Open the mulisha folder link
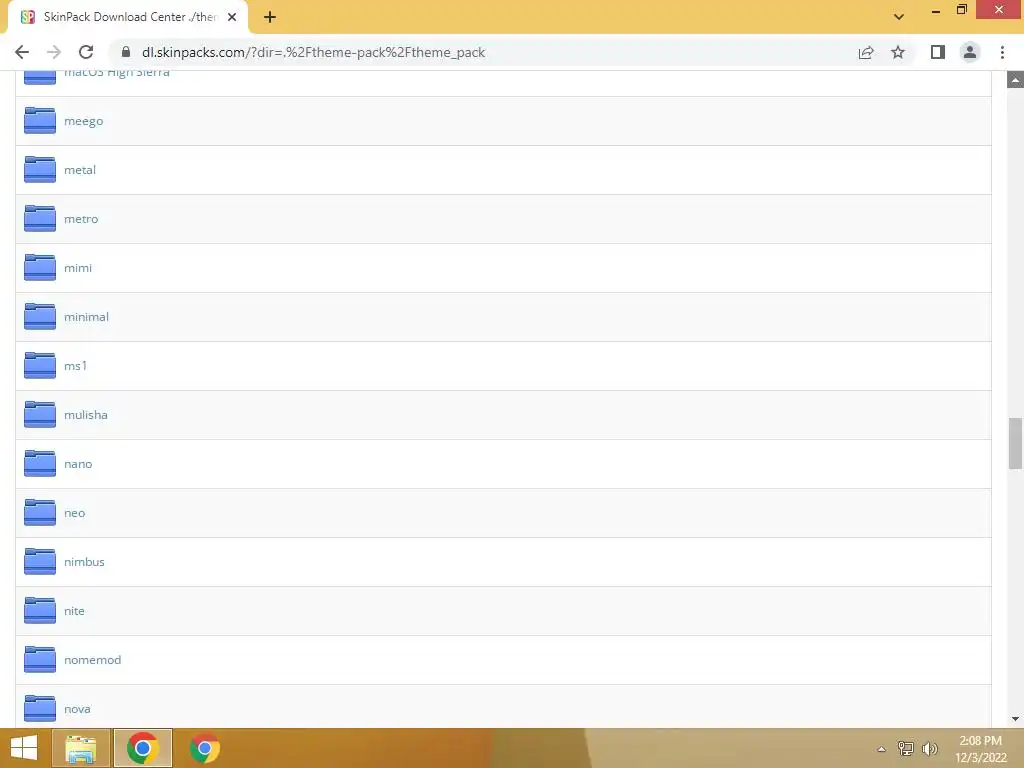 (x=86, y=415)
